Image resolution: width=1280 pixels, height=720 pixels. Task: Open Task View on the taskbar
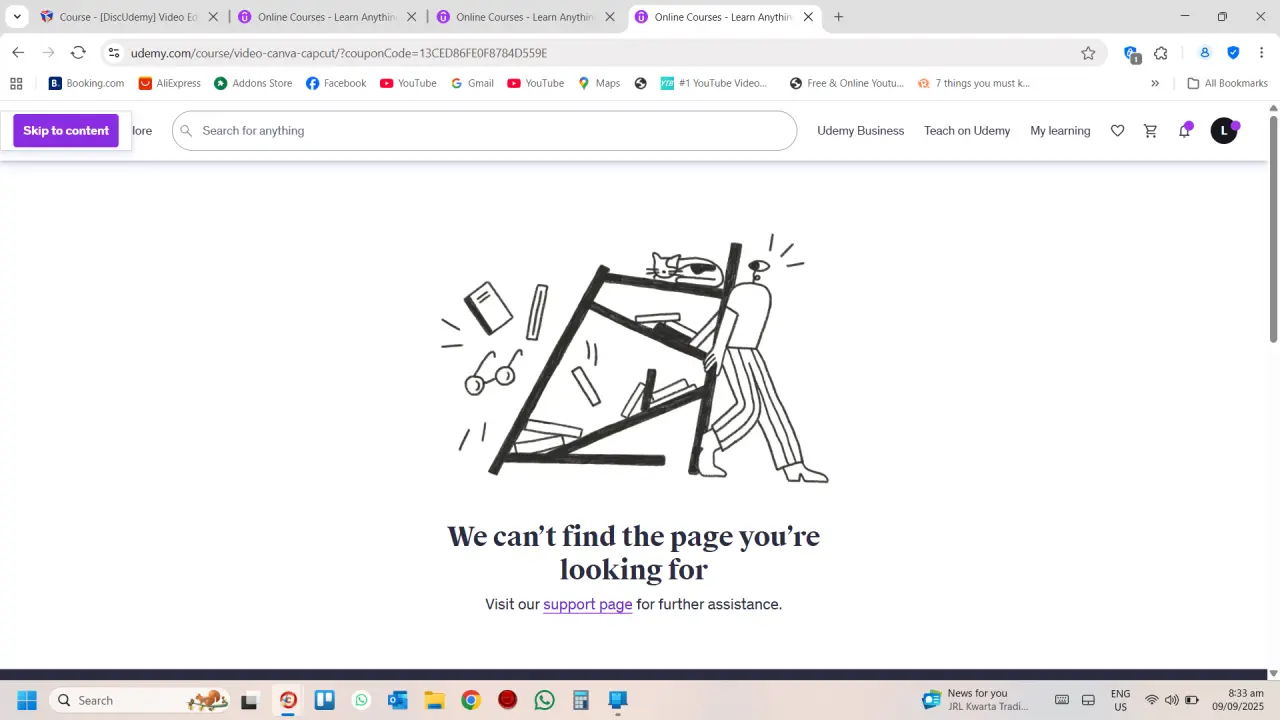249,701
